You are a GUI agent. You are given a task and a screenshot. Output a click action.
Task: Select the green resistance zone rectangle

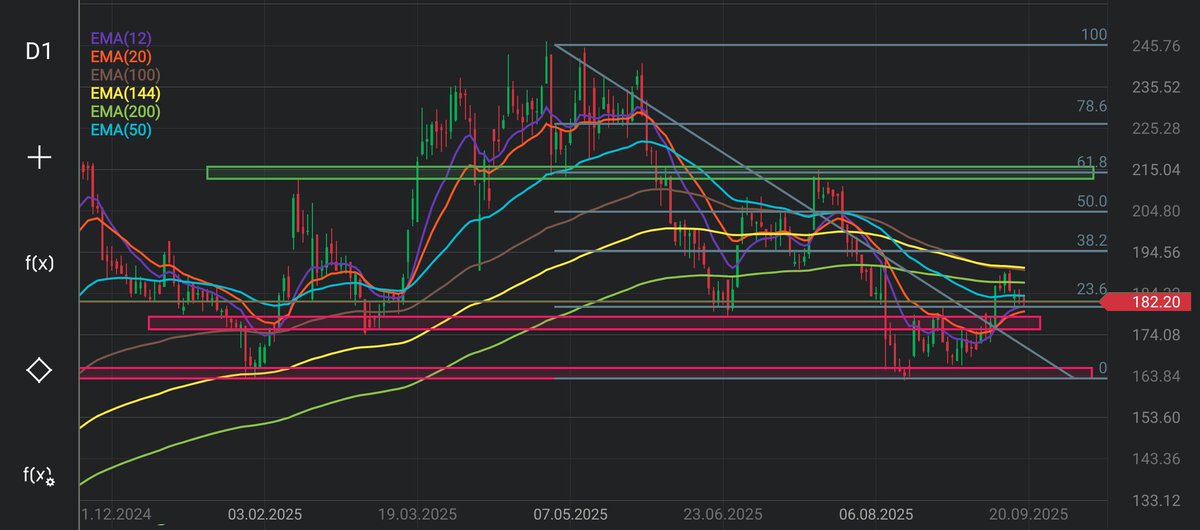coord(650,173)
